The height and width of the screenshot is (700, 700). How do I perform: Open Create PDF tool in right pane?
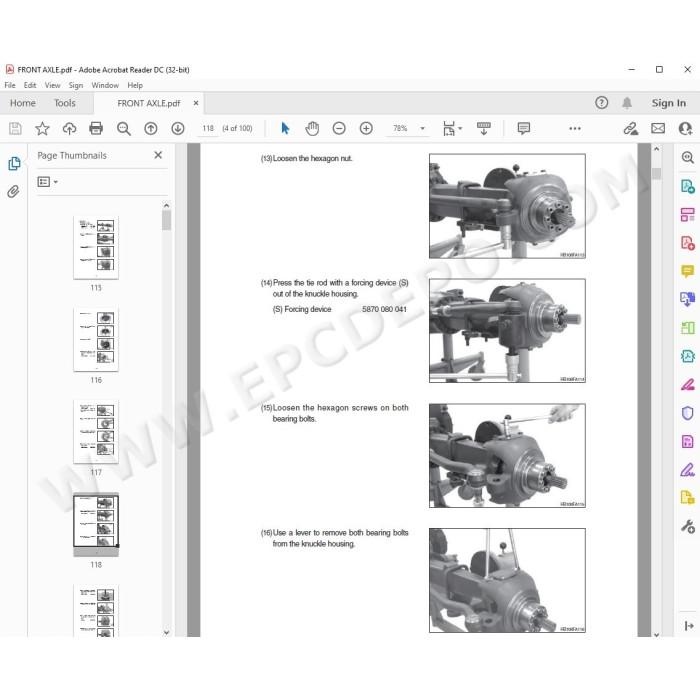(688, 243)
